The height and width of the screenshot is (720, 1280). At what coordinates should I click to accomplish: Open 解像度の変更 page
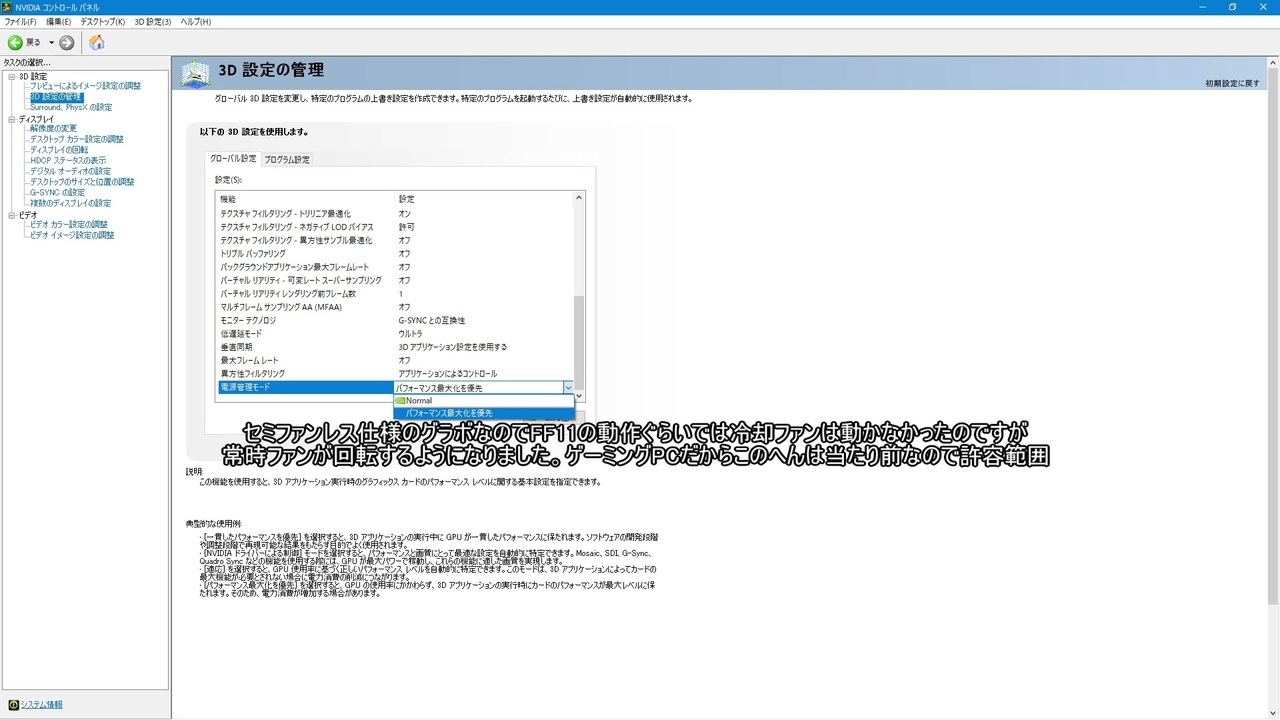point(53,129)
